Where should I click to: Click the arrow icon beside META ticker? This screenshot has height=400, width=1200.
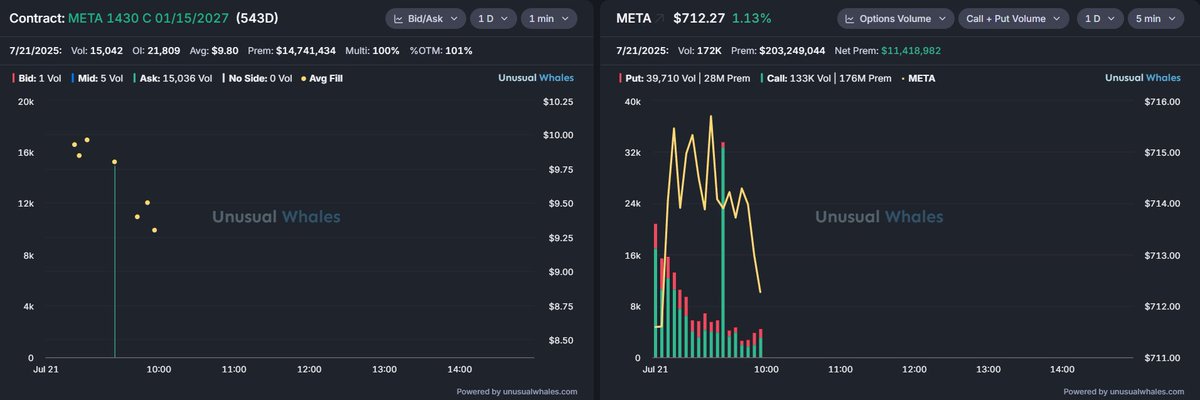(660, 18)
